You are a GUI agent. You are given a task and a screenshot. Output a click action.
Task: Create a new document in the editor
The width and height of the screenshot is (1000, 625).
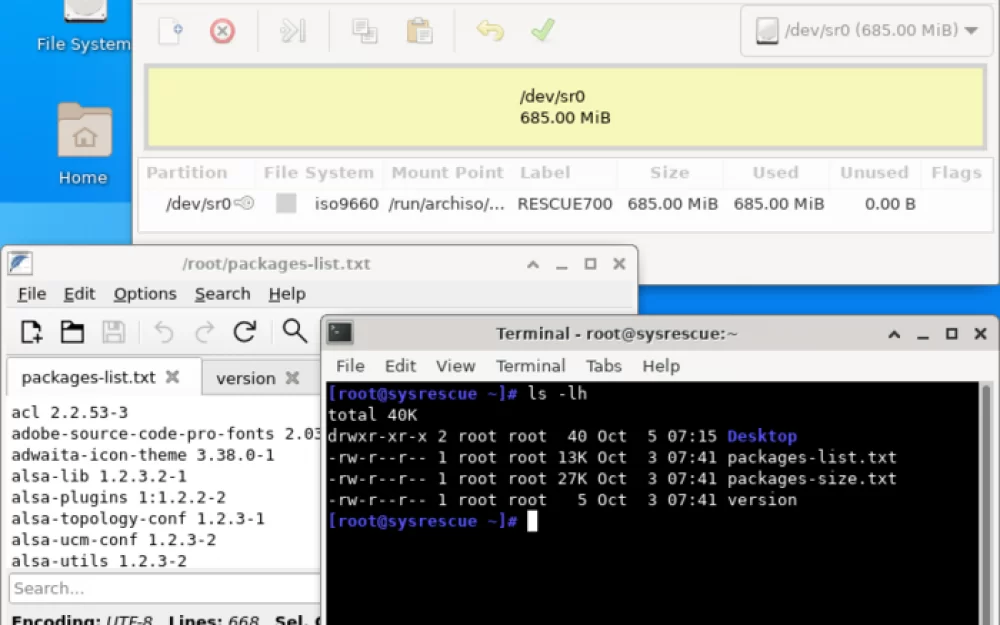[30, 332]
